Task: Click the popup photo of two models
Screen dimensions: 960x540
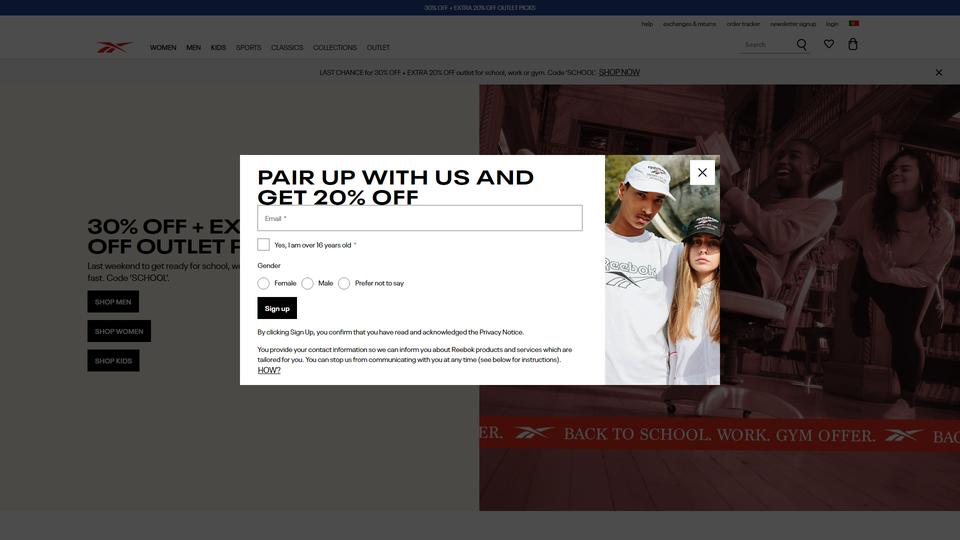Action: point(662,270)
